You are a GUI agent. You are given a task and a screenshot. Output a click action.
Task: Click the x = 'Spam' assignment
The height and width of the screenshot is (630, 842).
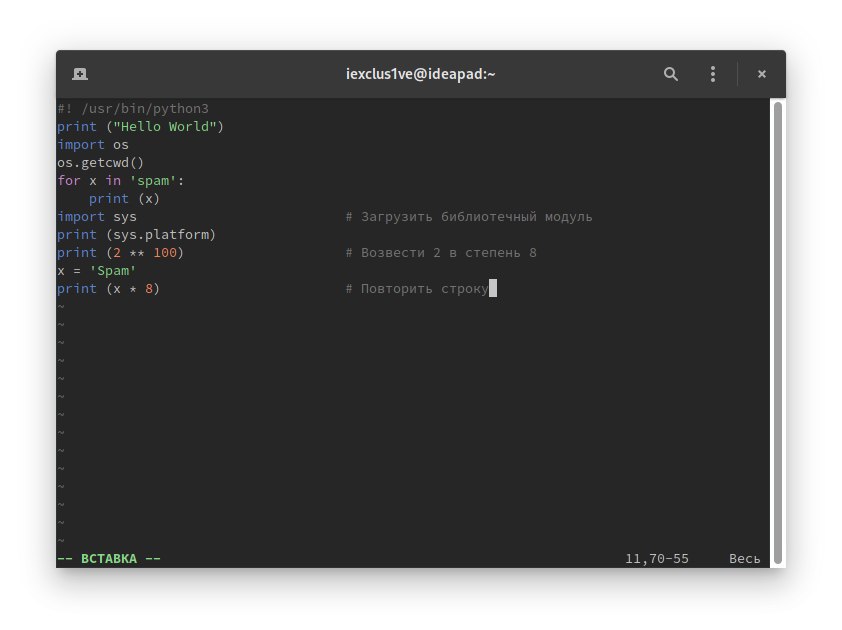click(x=97, y=271)
